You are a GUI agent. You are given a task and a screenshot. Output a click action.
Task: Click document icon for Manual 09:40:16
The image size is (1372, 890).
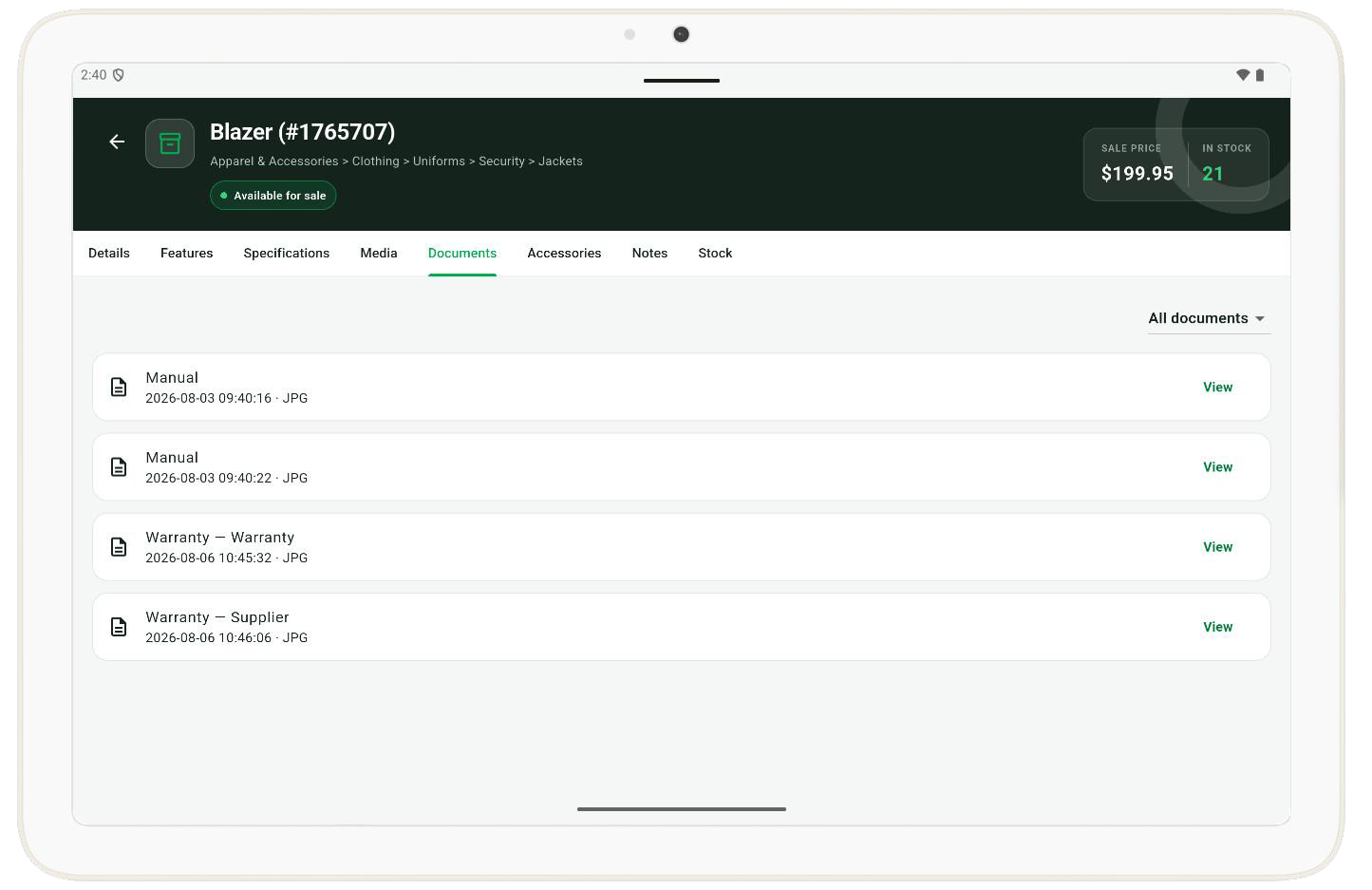point(119,388)
